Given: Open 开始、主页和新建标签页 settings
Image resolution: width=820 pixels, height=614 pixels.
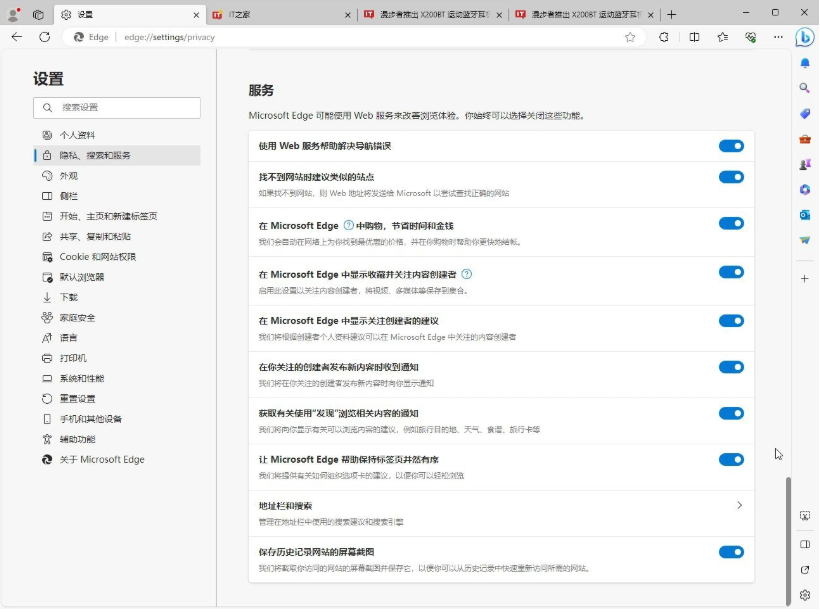Looking at the screenshot, I should (x=117, y=216).
